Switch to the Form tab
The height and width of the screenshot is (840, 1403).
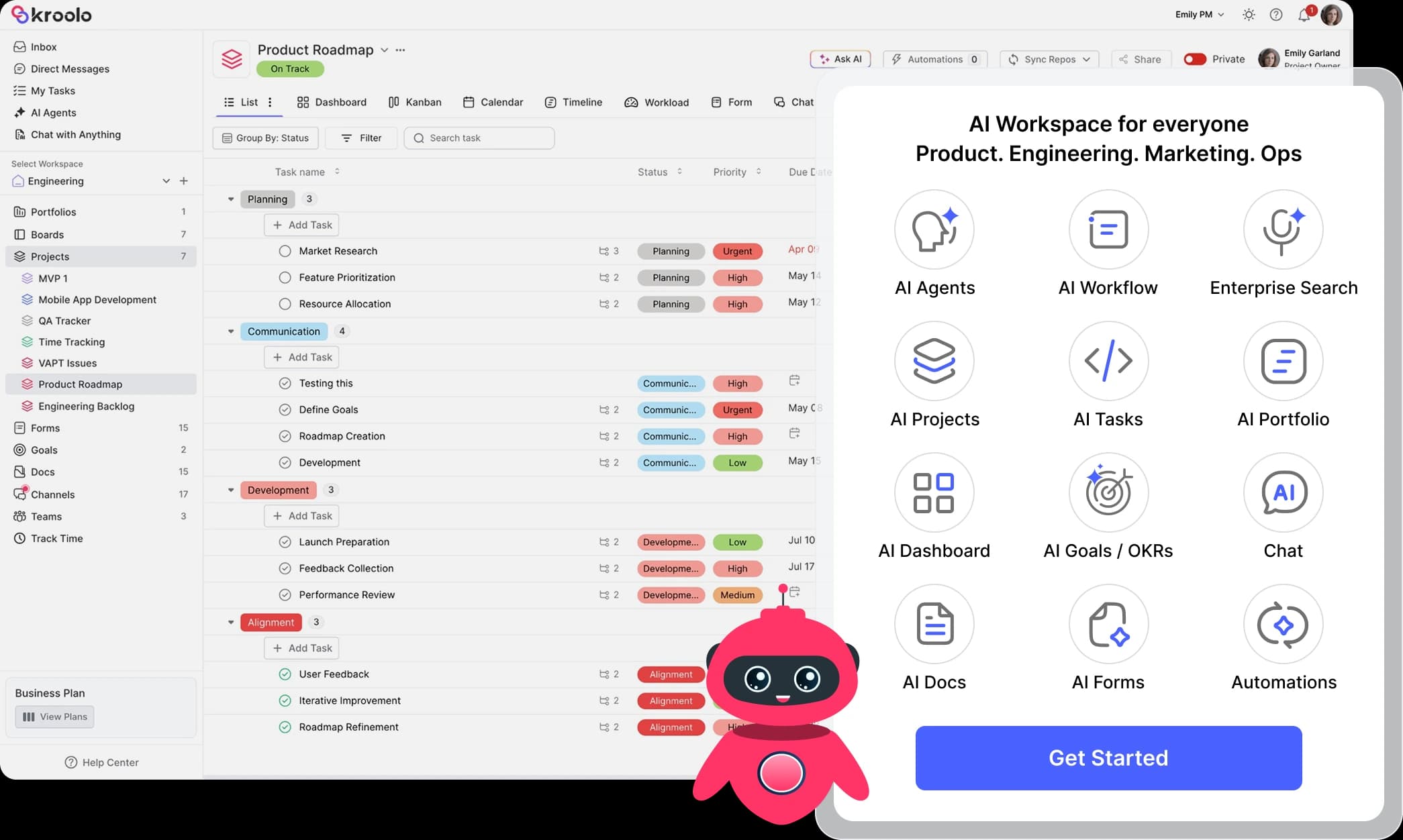(x=731, y=102)
